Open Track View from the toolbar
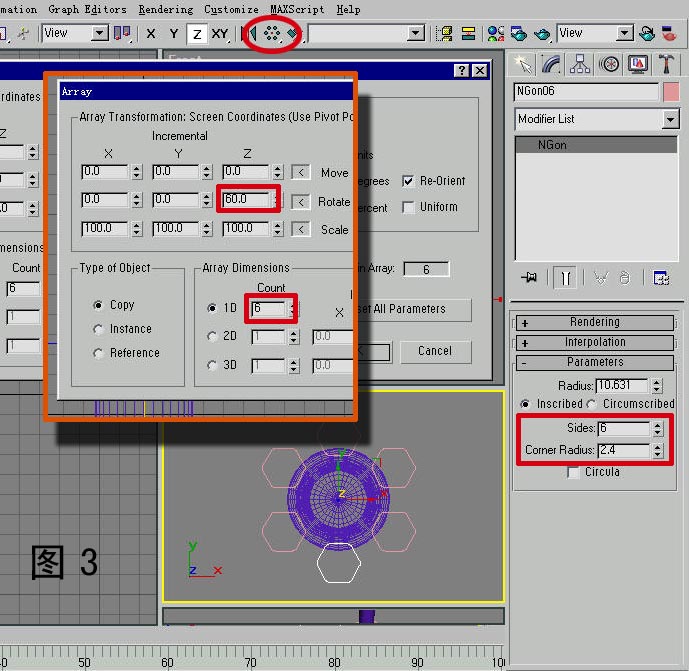This screenshot has height=671, width=689. (x=444, y=33)
